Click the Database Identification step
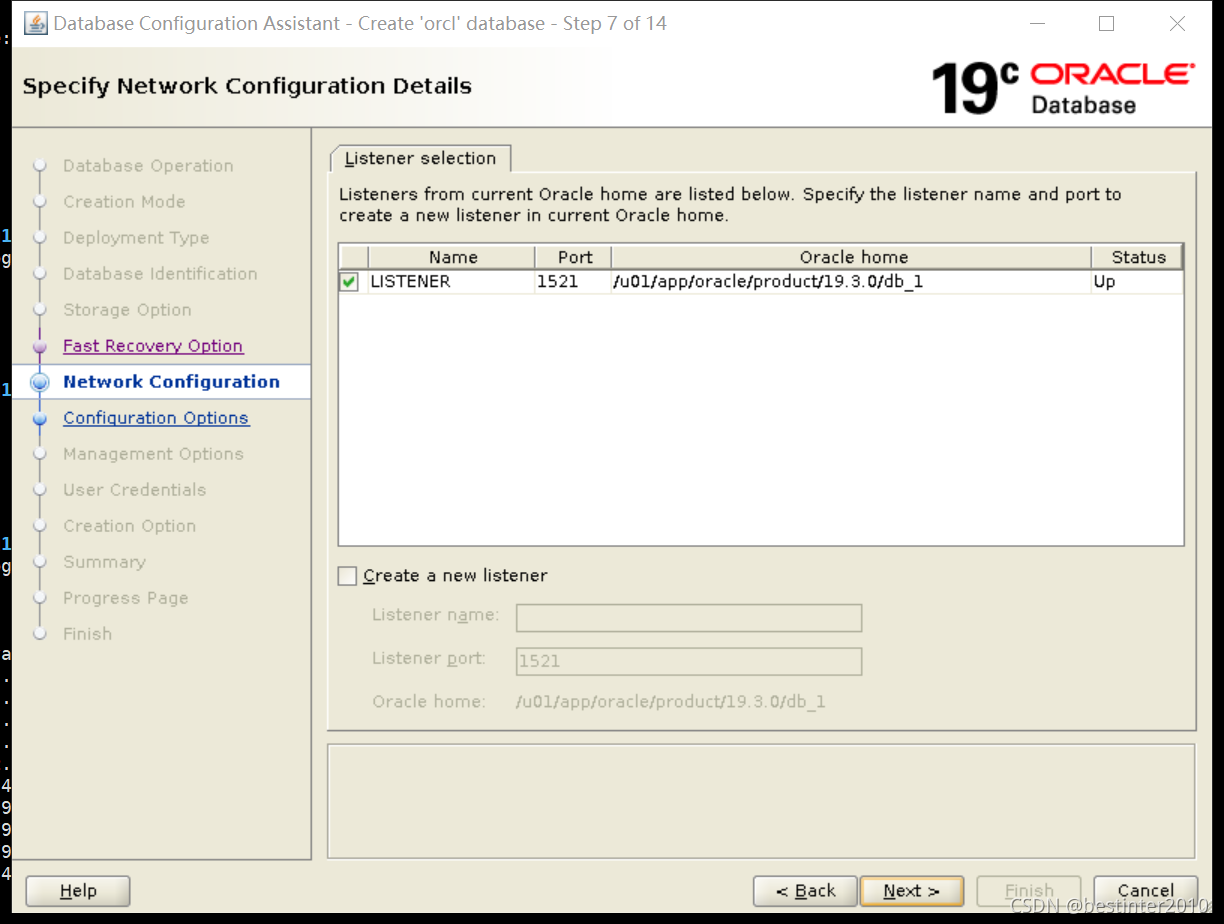This screenshot has width=1224, height=924. point(160,274)
